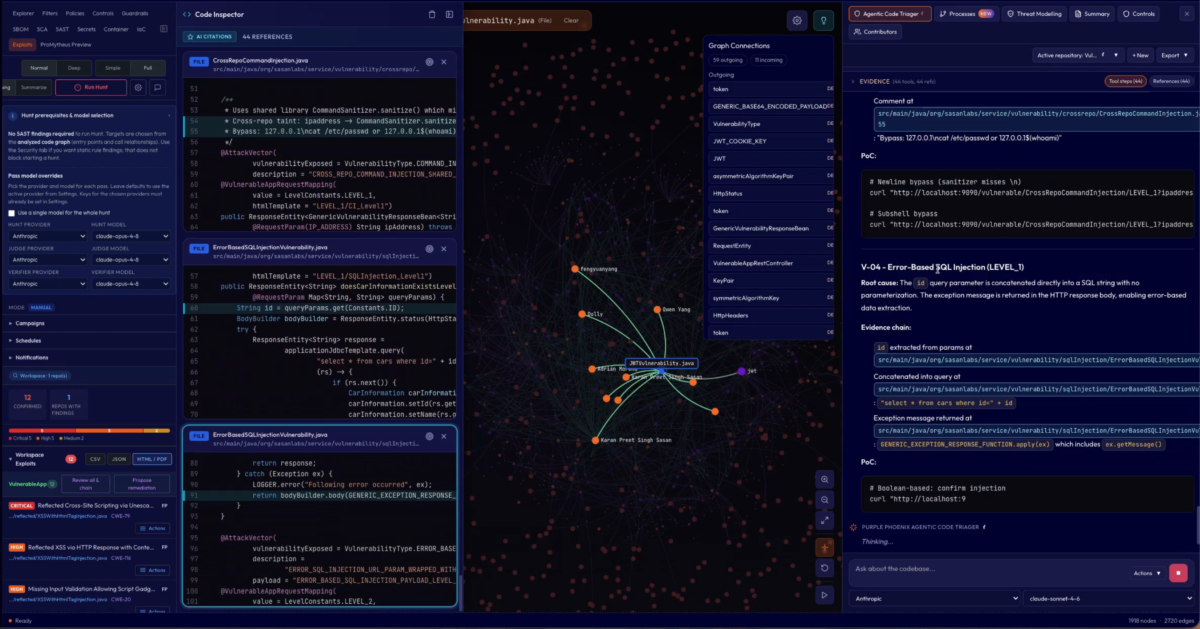
Task: Open the SAST tab
Action: [63, 30]
